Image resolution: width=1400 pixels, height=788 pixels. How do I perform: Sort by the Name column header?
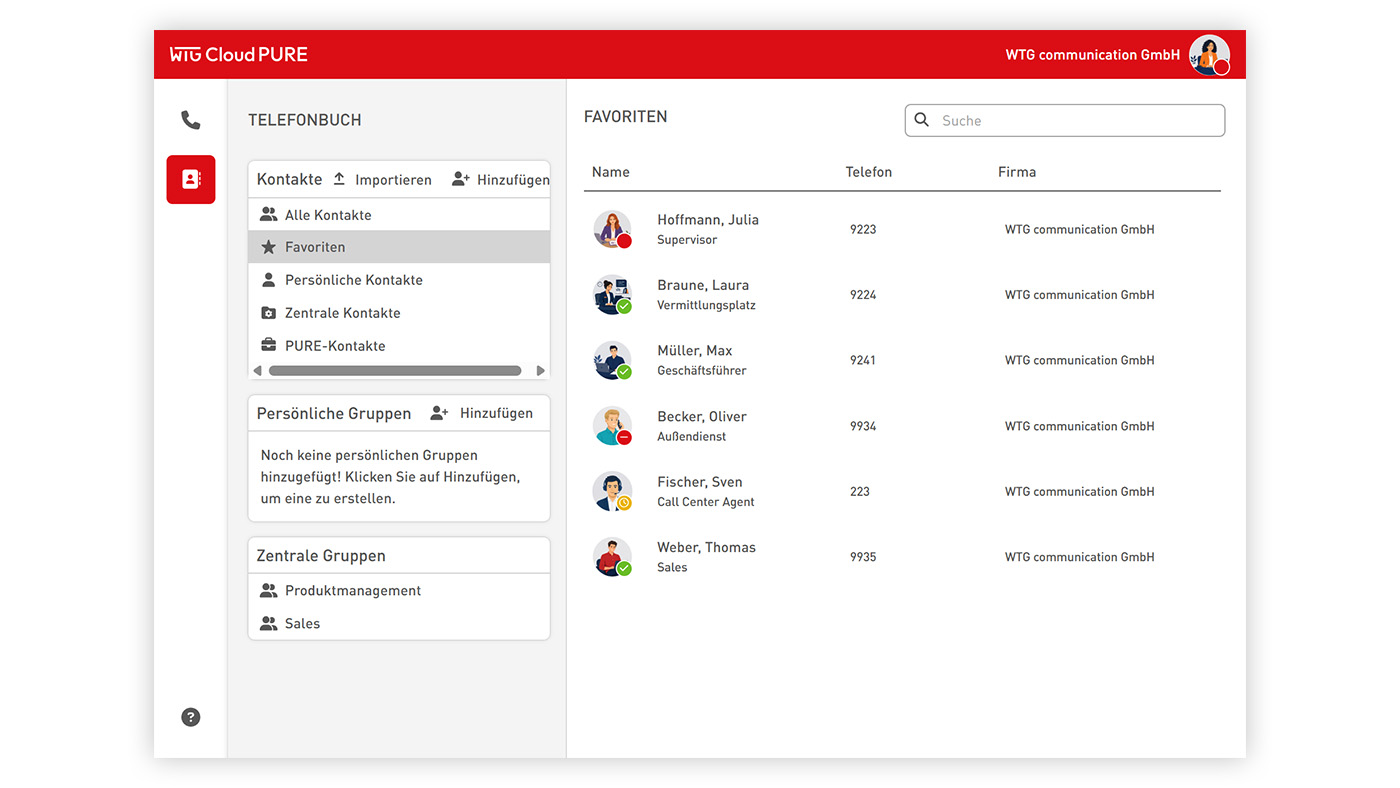pos(611,172)
